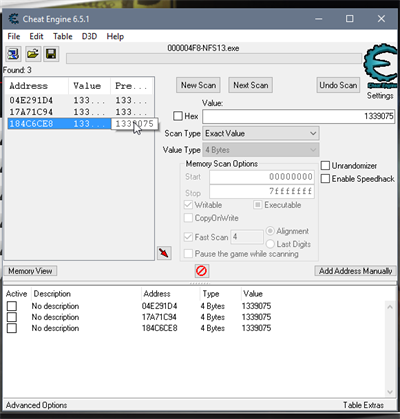Enable the Unrandomizer checkbox
400x419 pixels.
(325, 165)
